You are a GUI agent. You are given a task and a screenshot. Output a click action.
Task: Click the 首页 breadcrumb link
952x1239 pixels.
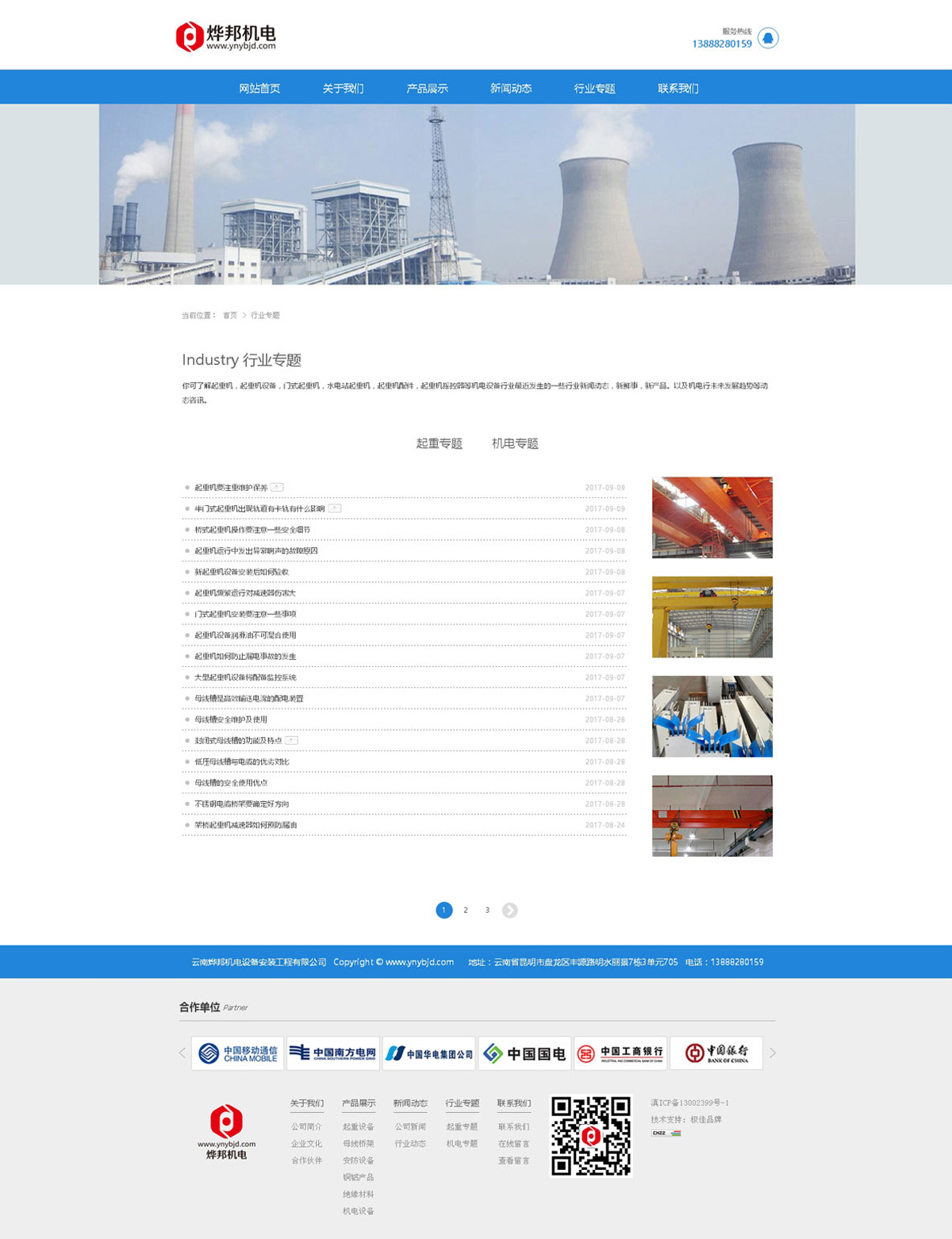point(230,316)
